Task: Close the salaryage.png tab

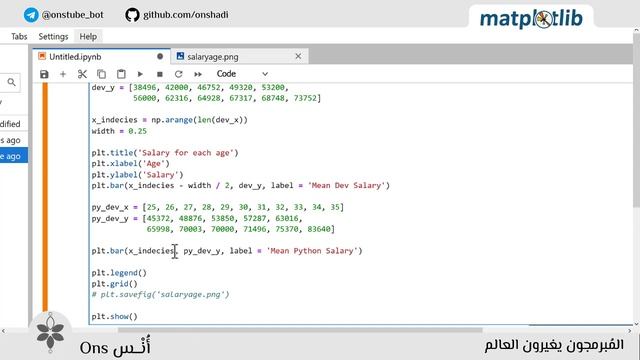Action: 298,56
